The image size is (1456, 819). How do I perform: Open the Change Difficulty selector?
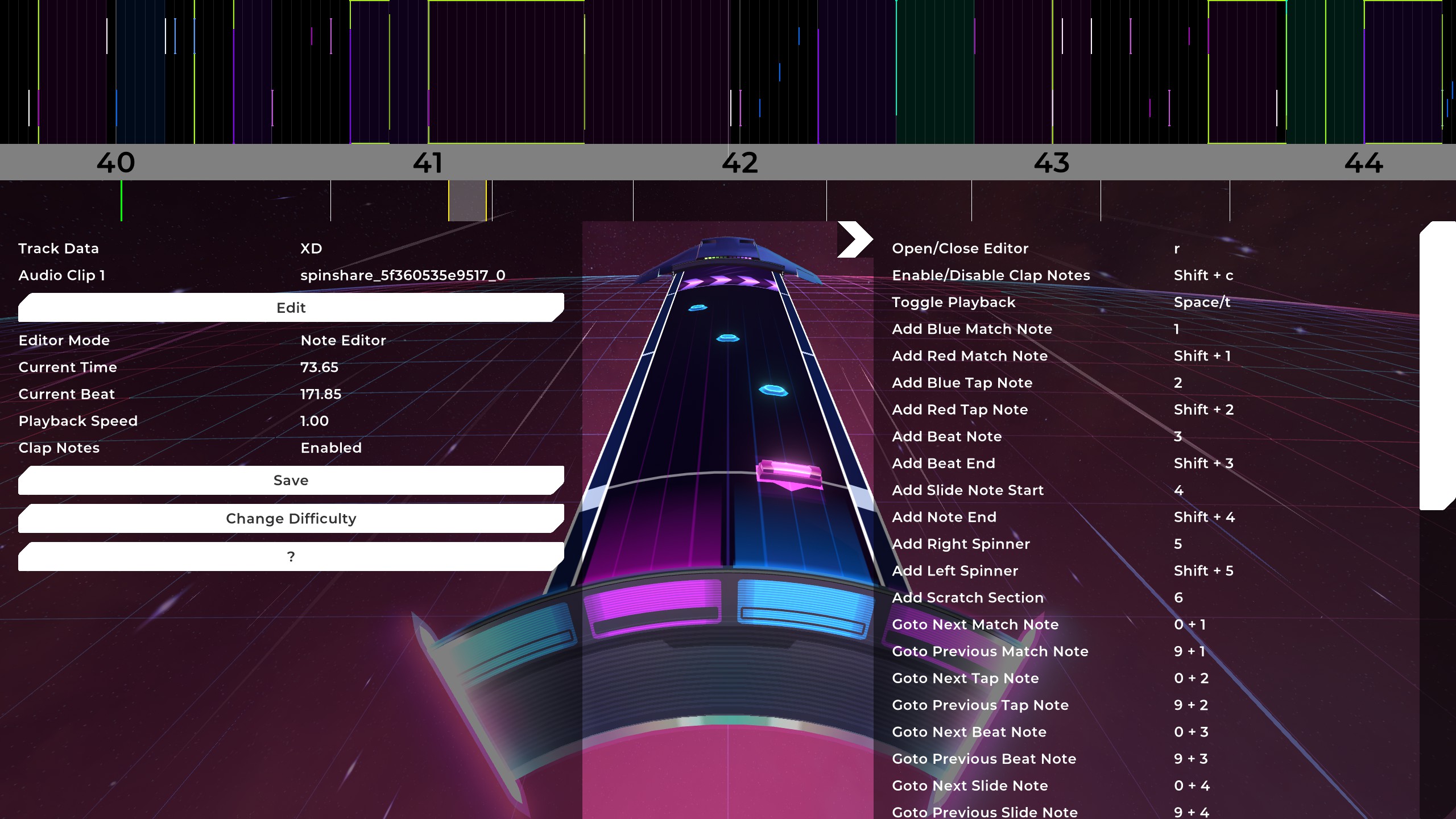pyautogui.click(x=291, y=519)
